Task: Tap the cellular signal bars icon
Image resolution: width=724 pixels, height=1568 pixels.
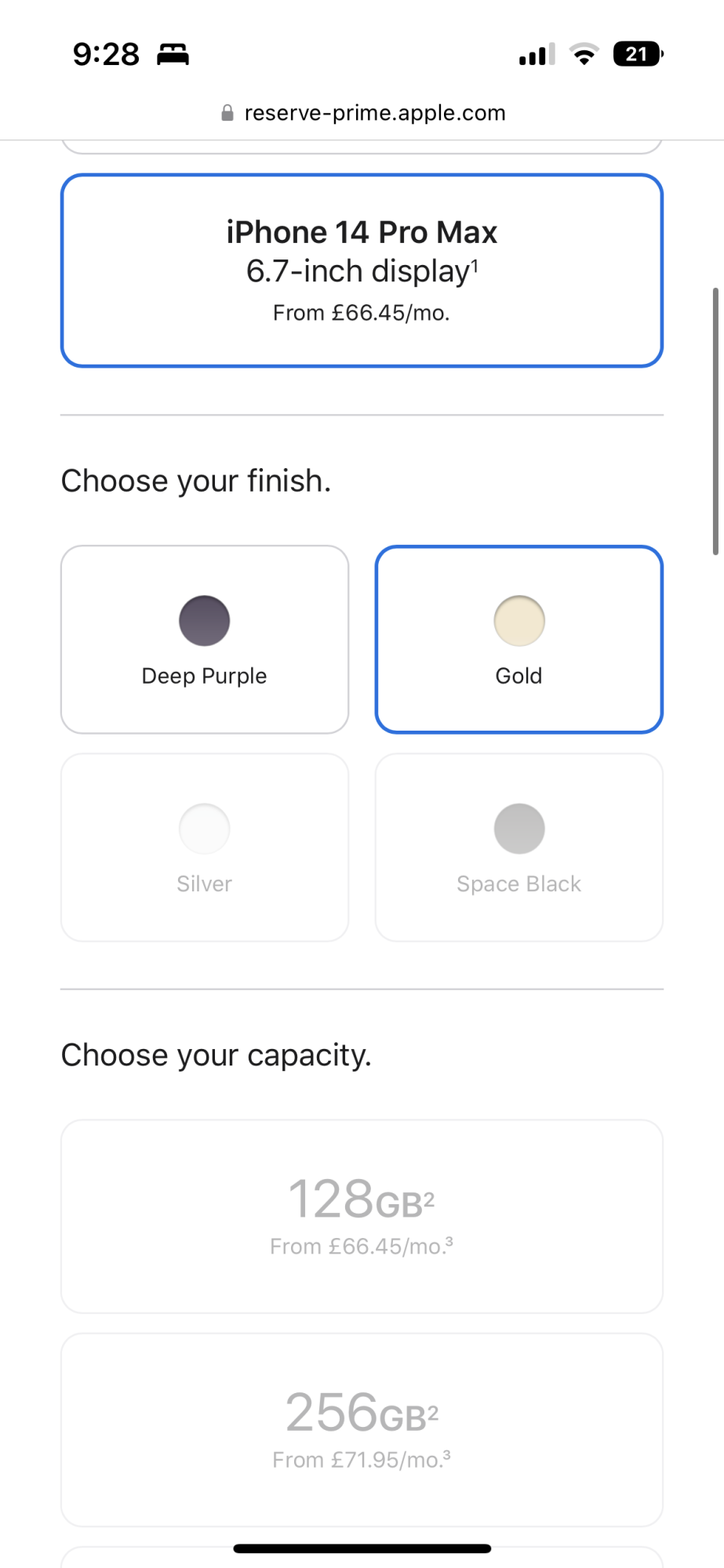Action: click(x=537, y=54)
